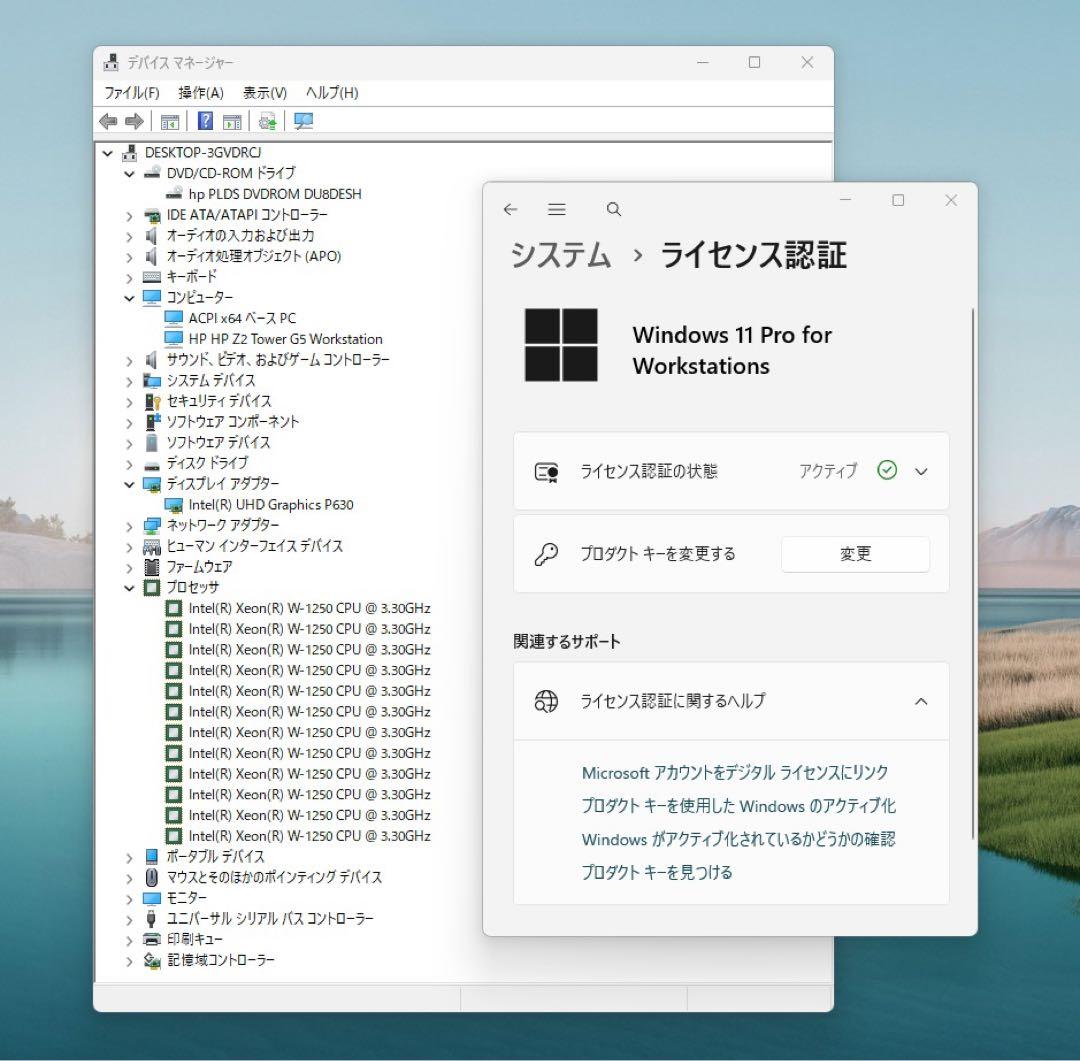Expand the 記憶域コントローラー category
The height and width of the screenshot is (1061, 1080).
pos(129,961)
